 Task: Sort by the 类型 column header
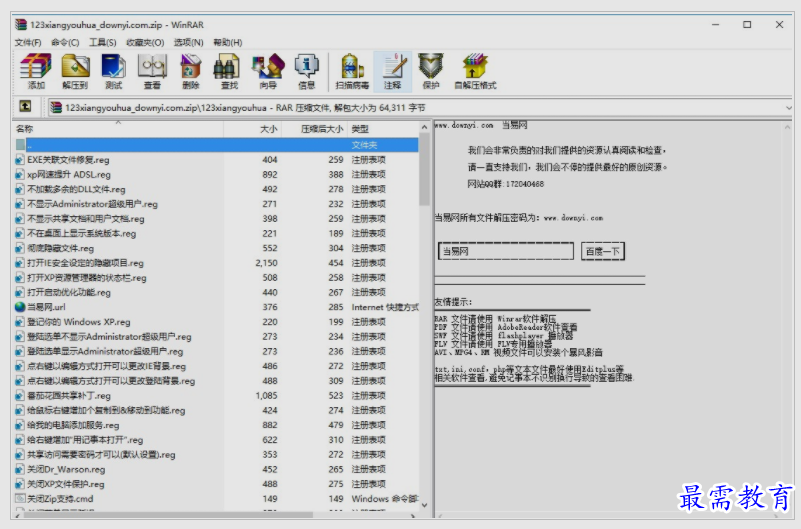pos(383,129)
